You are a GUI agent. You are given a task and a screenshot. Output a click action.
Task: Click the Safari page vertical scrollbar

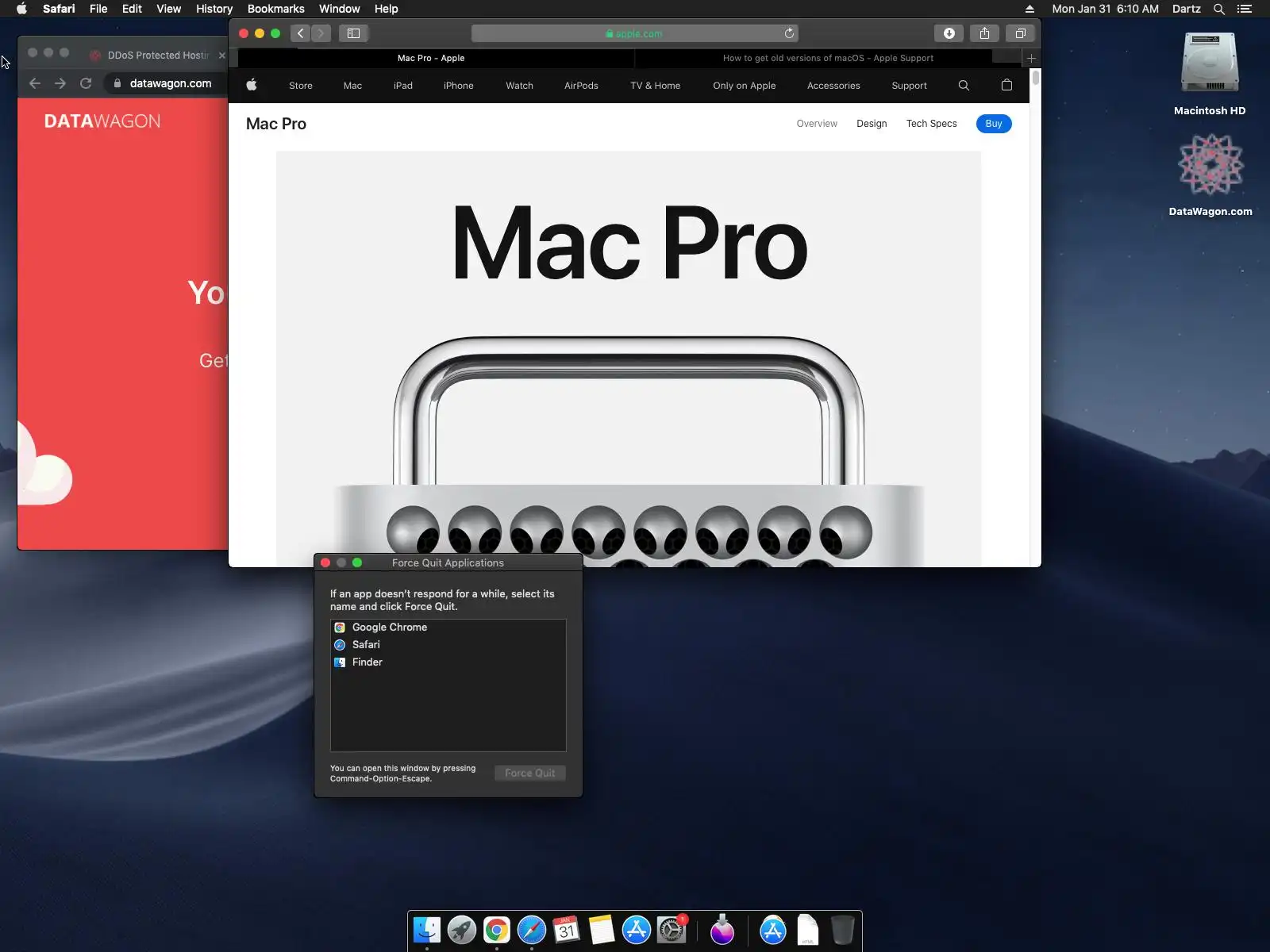[x=1035, y=78]
